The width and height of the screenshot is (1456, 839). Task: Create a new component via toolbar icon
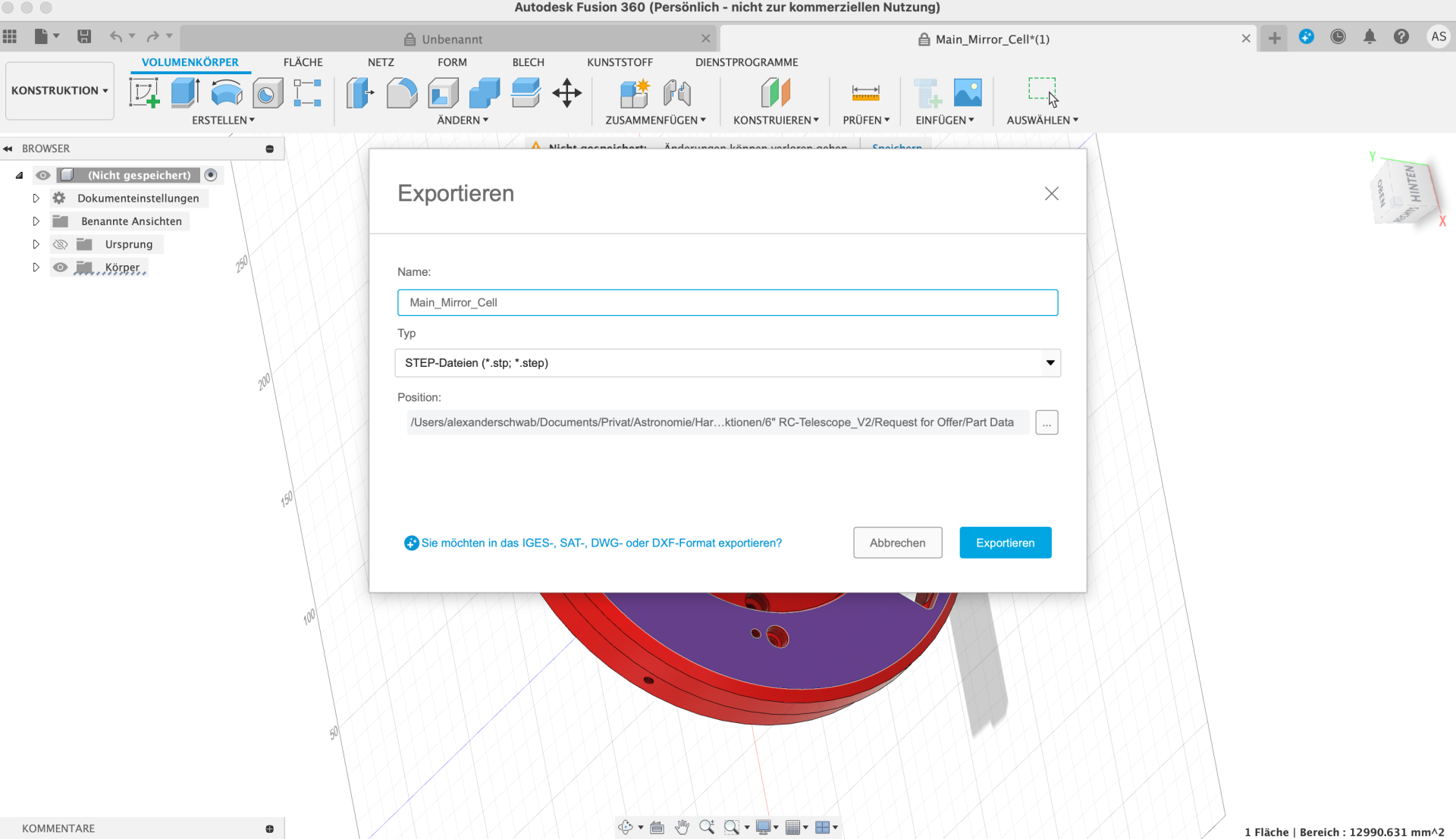[635, 93]
